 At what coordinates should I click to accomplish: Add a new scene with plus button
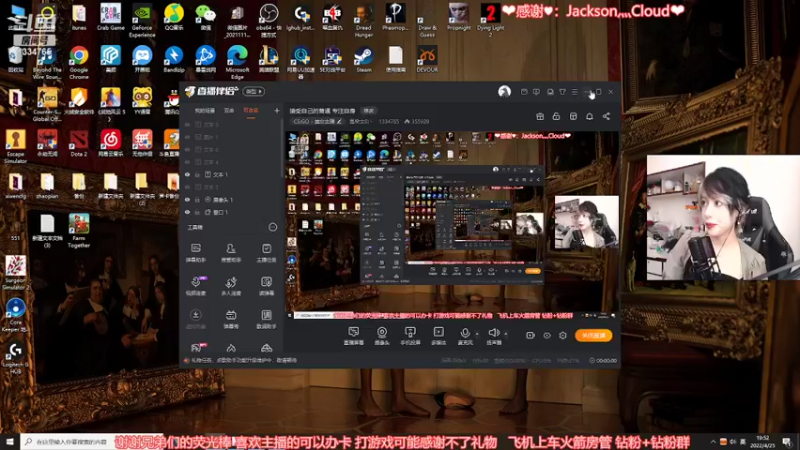point(277,110)
